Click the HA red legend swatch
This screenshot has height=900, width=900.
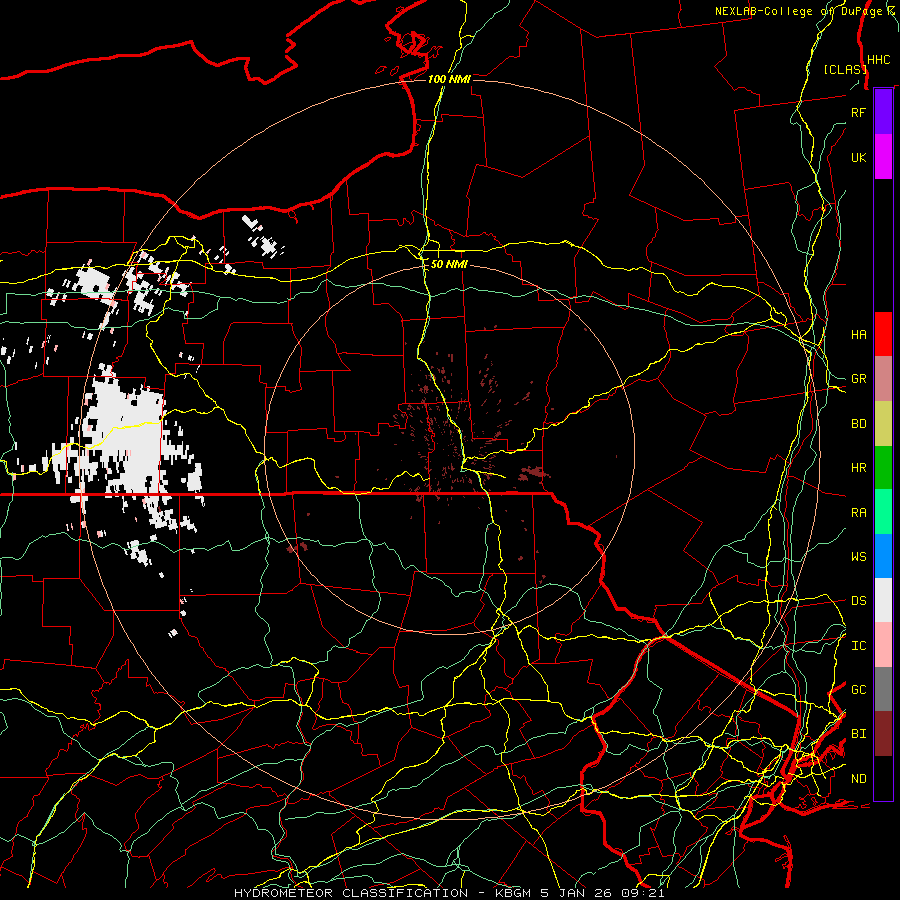tap(883, 334)
